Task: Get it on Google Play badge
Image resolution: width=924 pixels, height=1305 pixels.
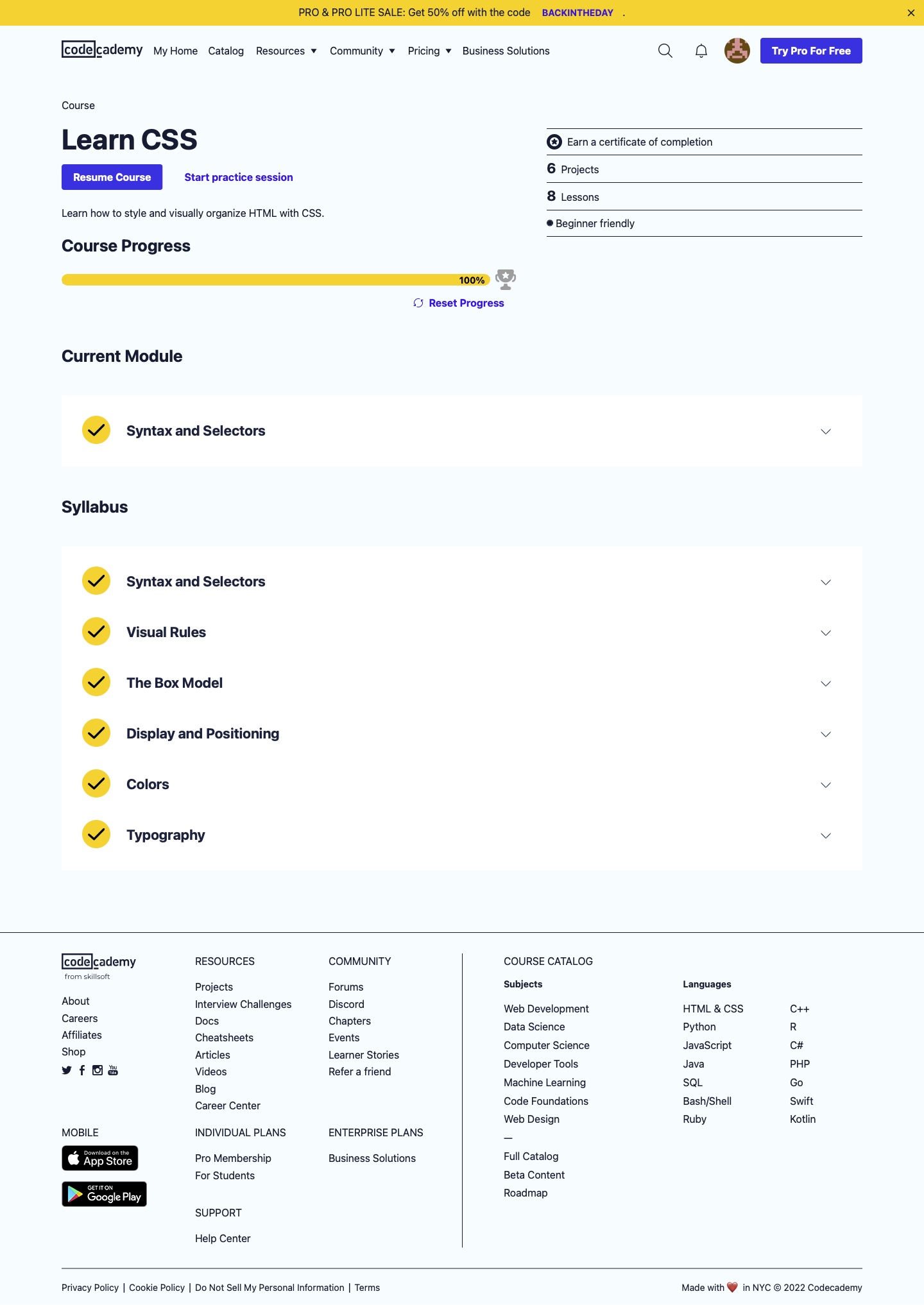Action: click(x=104, y=1194)
